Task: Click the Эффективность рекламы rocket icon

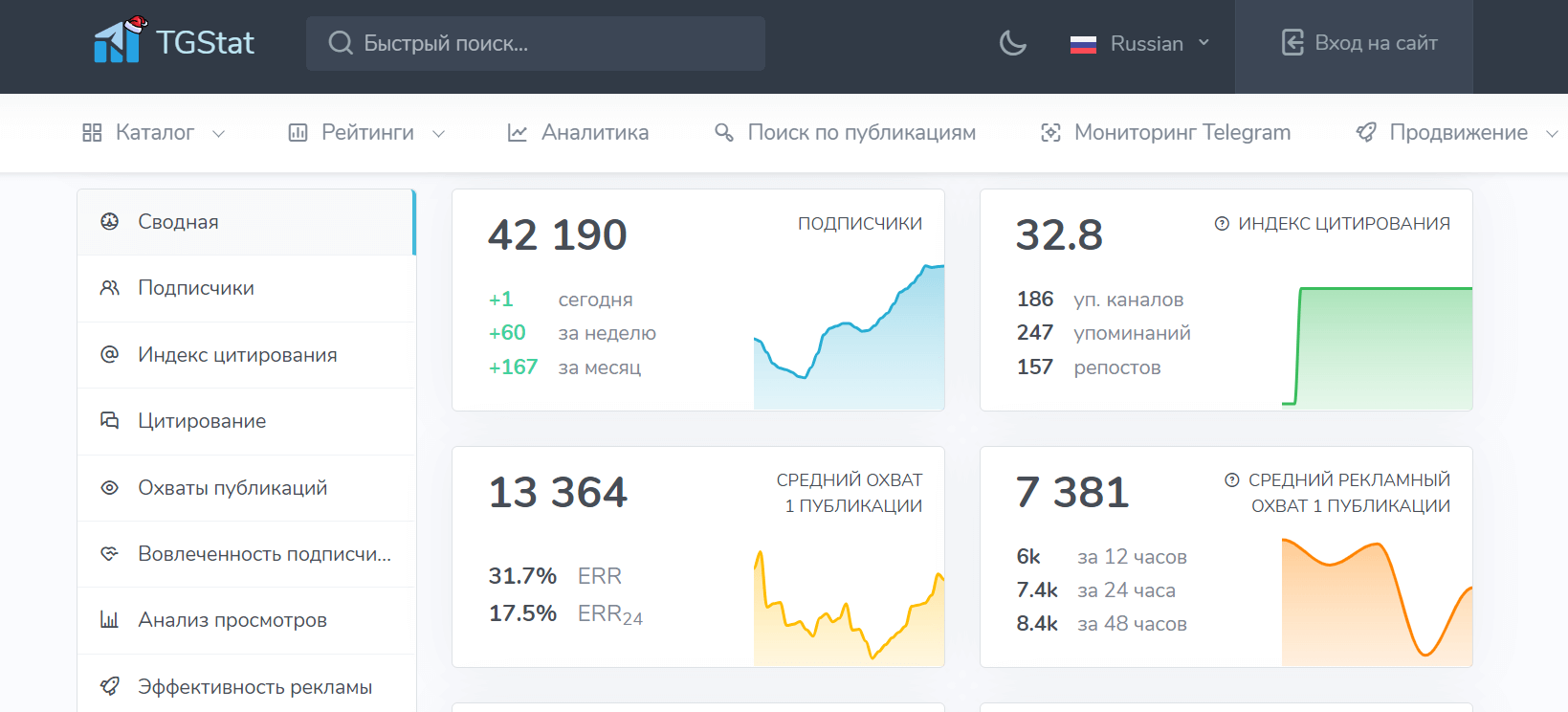Action: [110, 687]
